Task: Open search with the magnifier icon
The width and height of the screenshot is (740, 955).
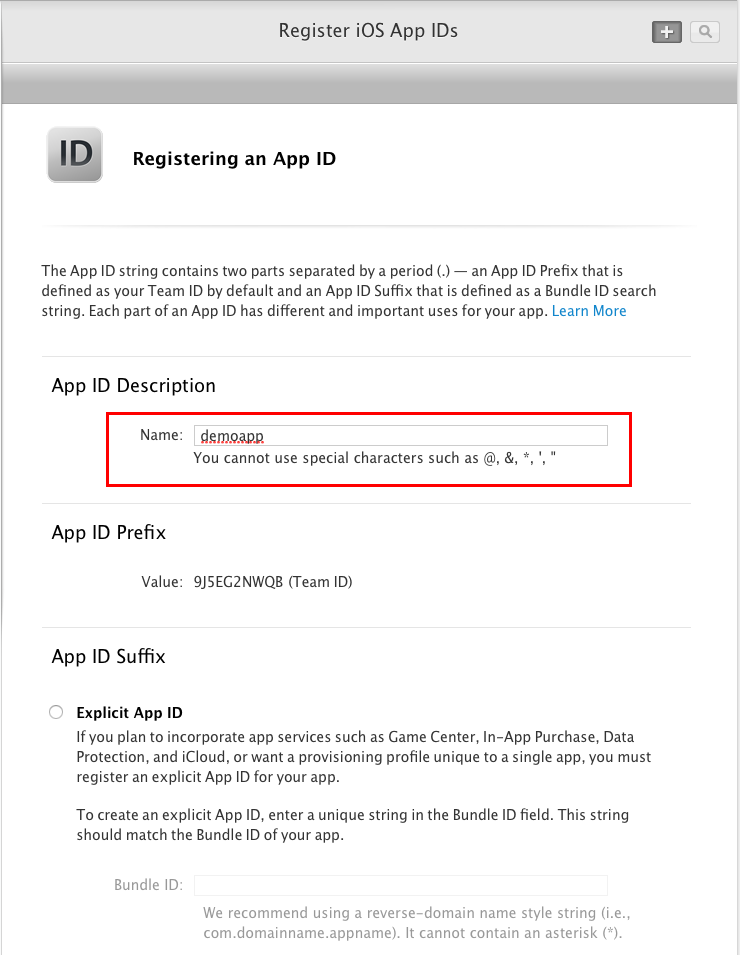Action: [x=705, y=32]
